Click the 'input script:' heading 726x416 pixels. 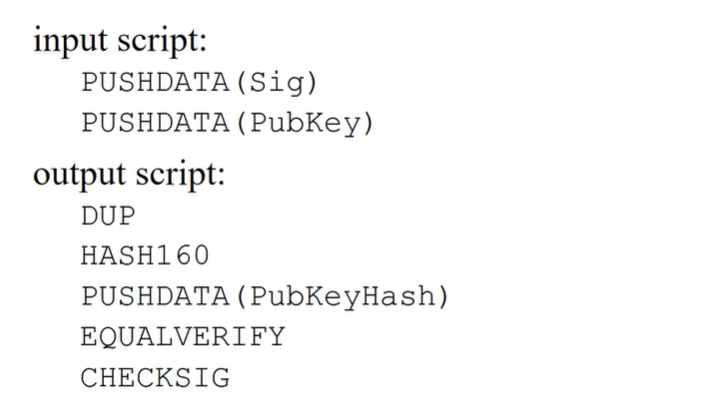tap(119, 41)
